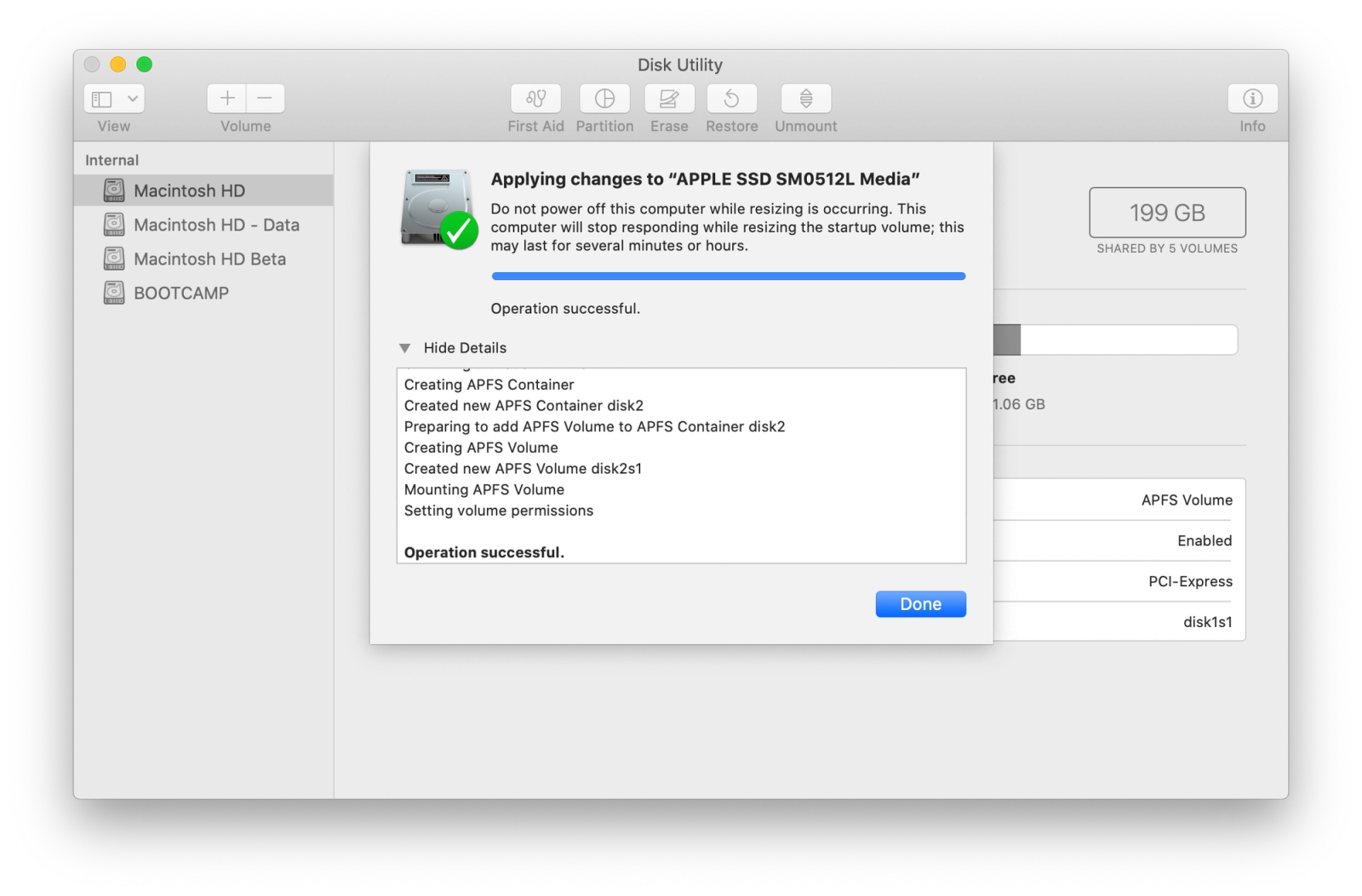Click the 'disk1s1' device value
The height and width of the screenshot is (896, 1362).
(1207, 622)
